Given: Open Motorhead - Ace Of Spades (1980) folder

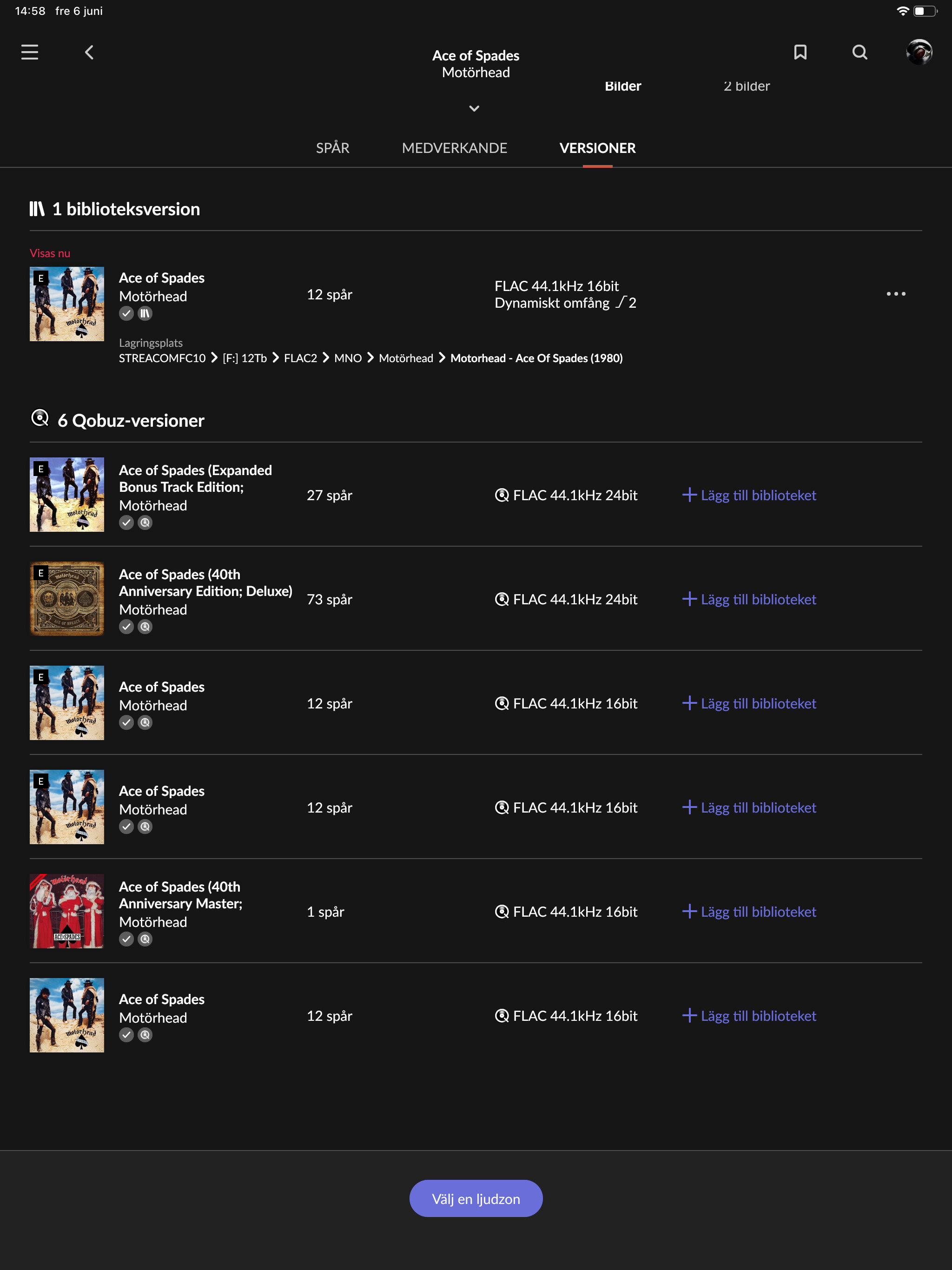Looking at the screenshot, I should pyautogui.click(x=536, y=358).
